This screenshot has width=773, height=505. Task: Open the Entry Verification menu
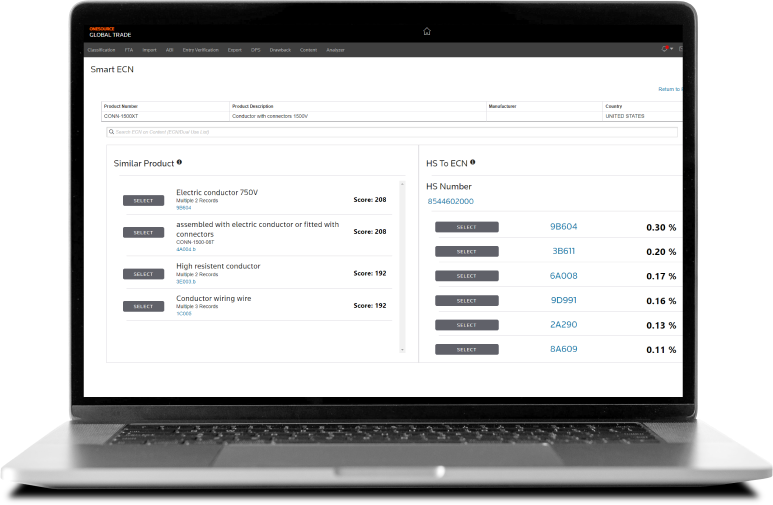click(x=199, y=49)
